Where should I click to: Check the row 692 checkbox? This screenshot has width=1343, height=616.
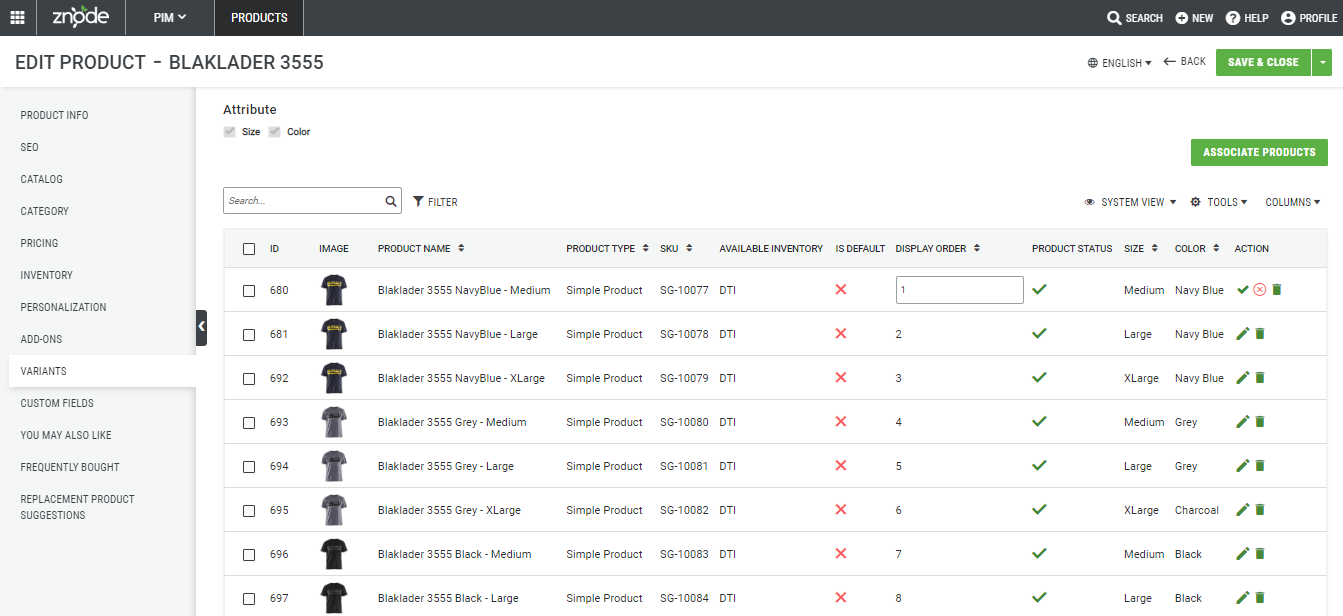click(249, 379)
